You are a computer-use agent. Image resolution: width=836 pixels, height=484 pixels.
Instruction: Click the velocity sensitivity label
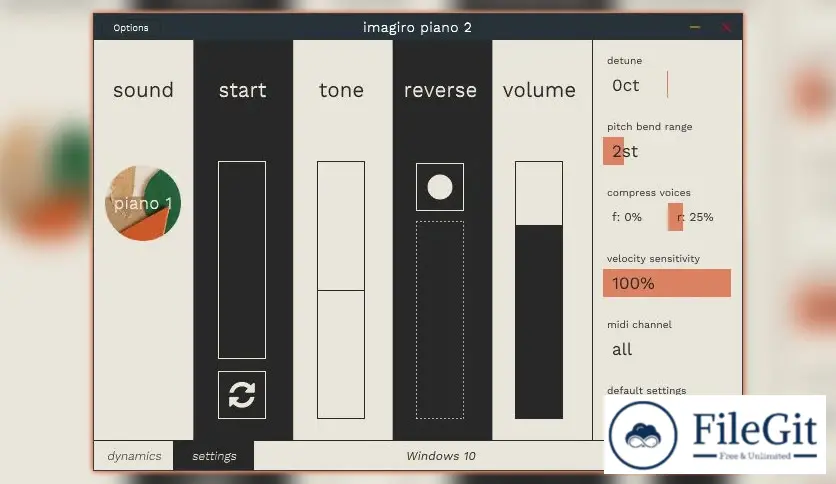click(653, 259)
